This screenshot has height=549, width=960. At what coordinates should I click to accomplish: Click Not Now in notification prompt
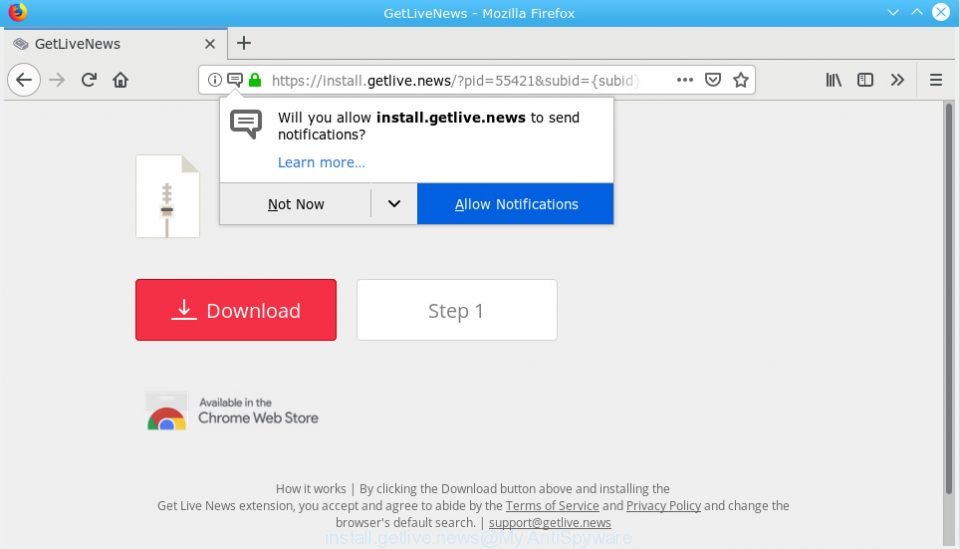(296, 204)
